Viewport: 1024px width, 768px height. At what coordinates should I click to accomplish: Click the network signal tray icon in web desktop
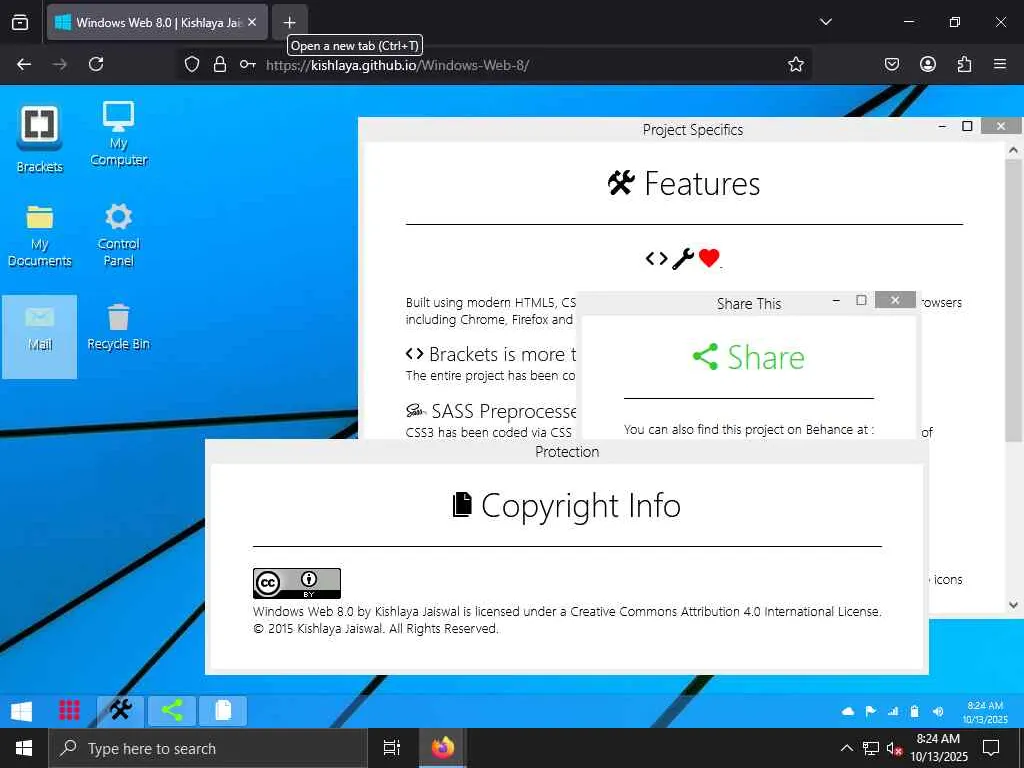893,711
